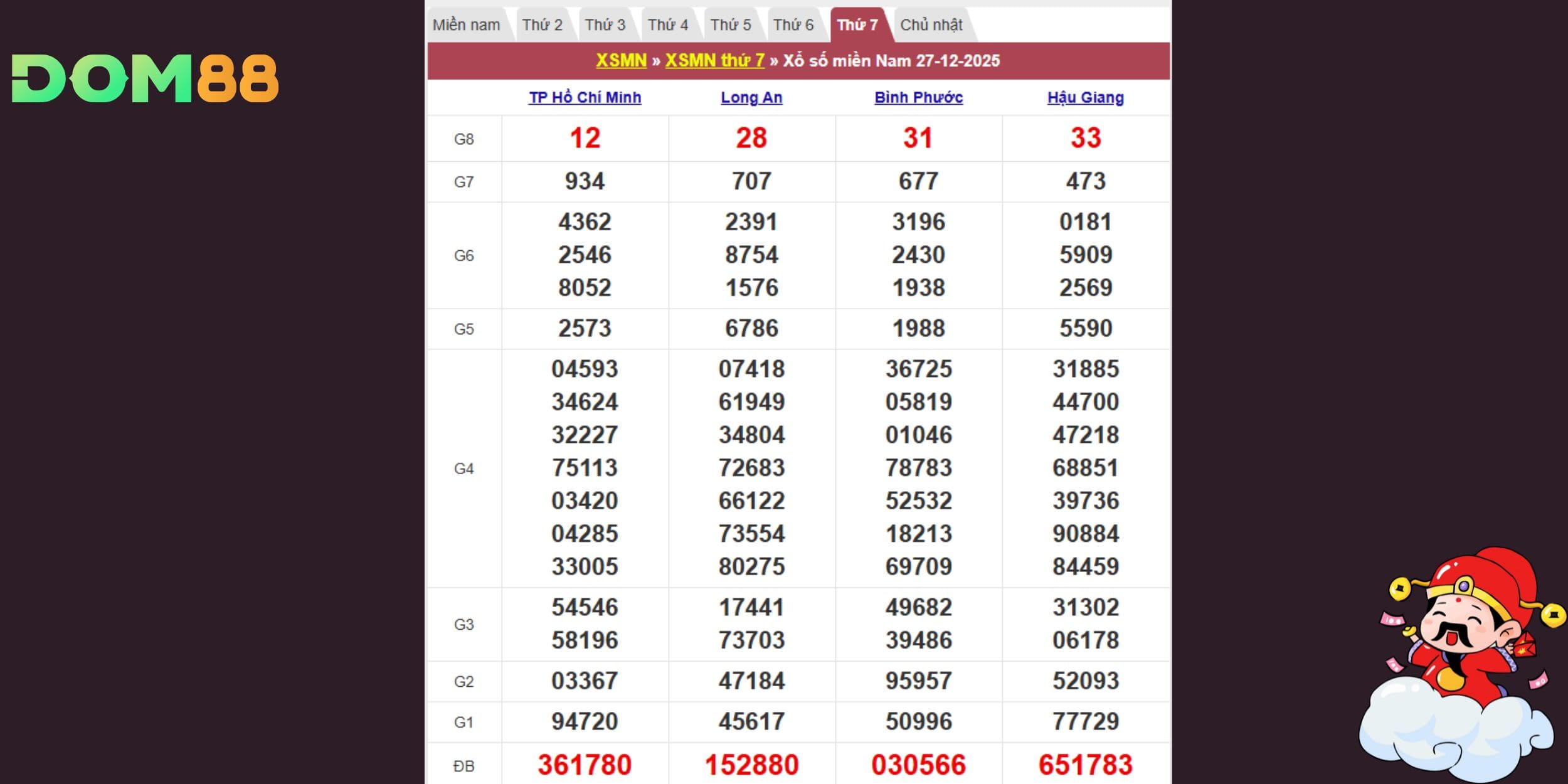This screenshot has height=784, width=1568.
Task: Switch to the Chủ nhật tab
Action: (931, 25)
